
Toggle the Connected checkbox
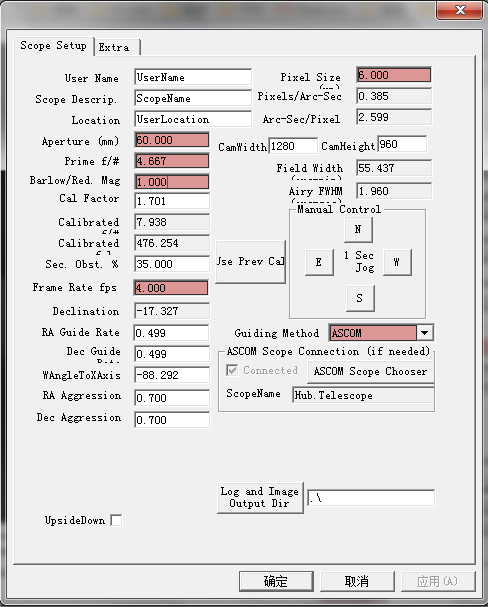click(x=232, y=370)
